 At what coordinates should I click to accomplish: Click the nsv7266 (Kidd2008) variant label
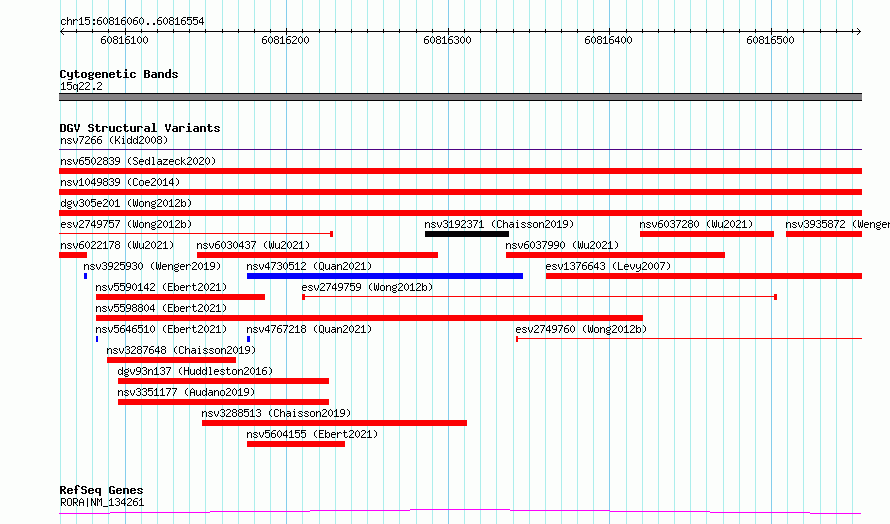114,140
